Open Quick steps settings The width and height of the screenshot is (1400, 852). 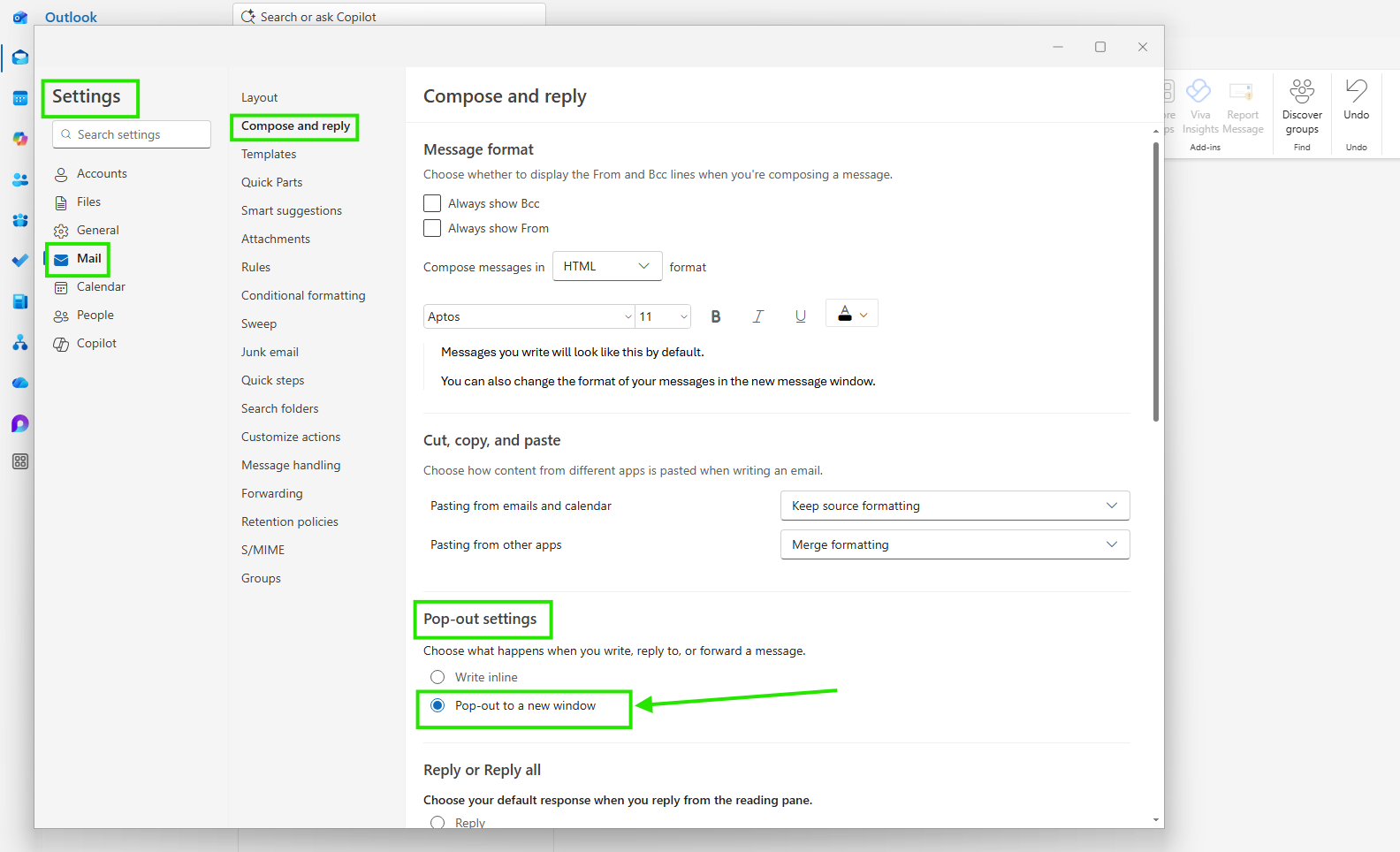[273, 380]
